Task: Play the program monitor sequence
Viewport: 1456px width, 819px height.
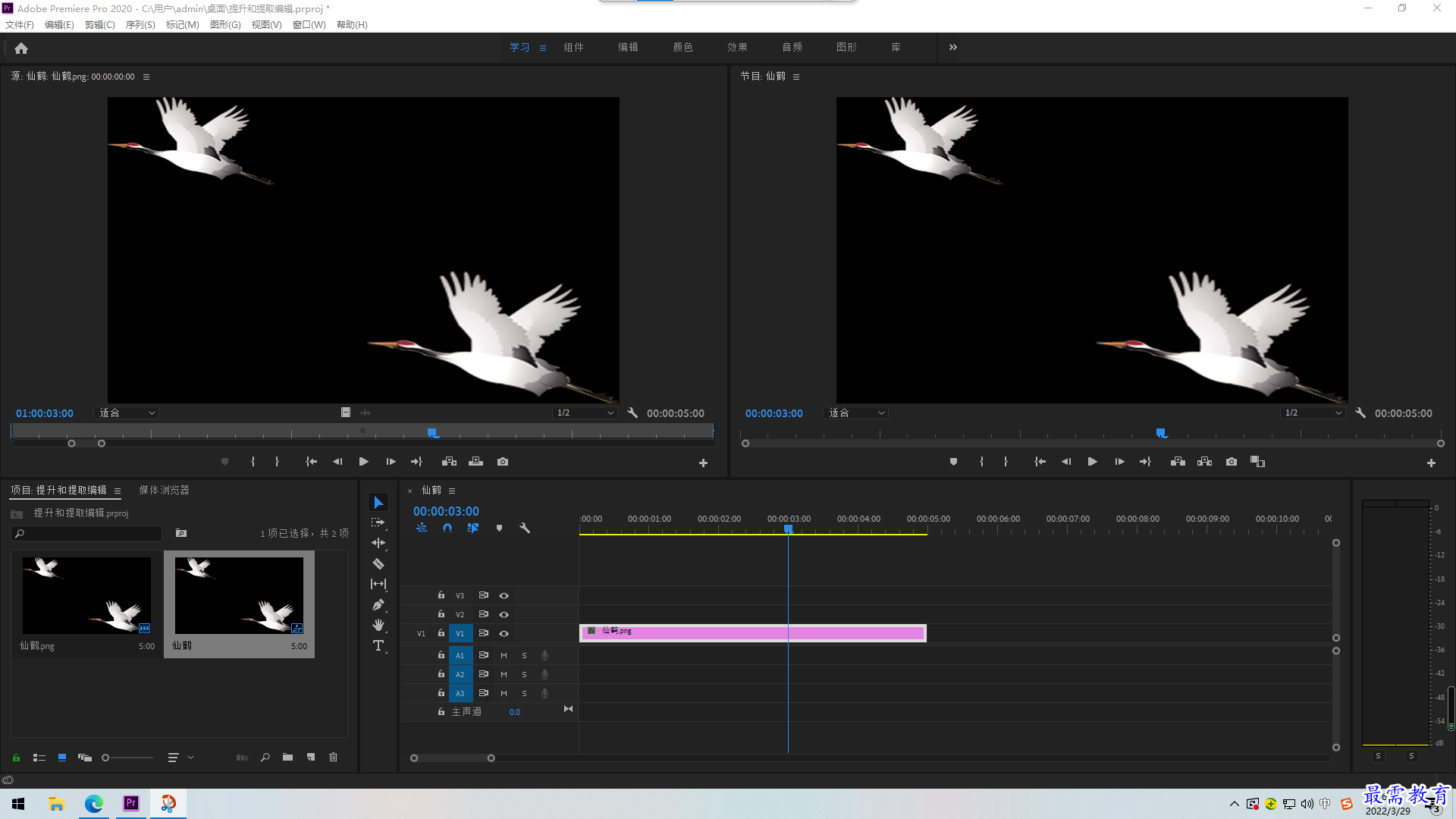Action: coord(1092,462)
